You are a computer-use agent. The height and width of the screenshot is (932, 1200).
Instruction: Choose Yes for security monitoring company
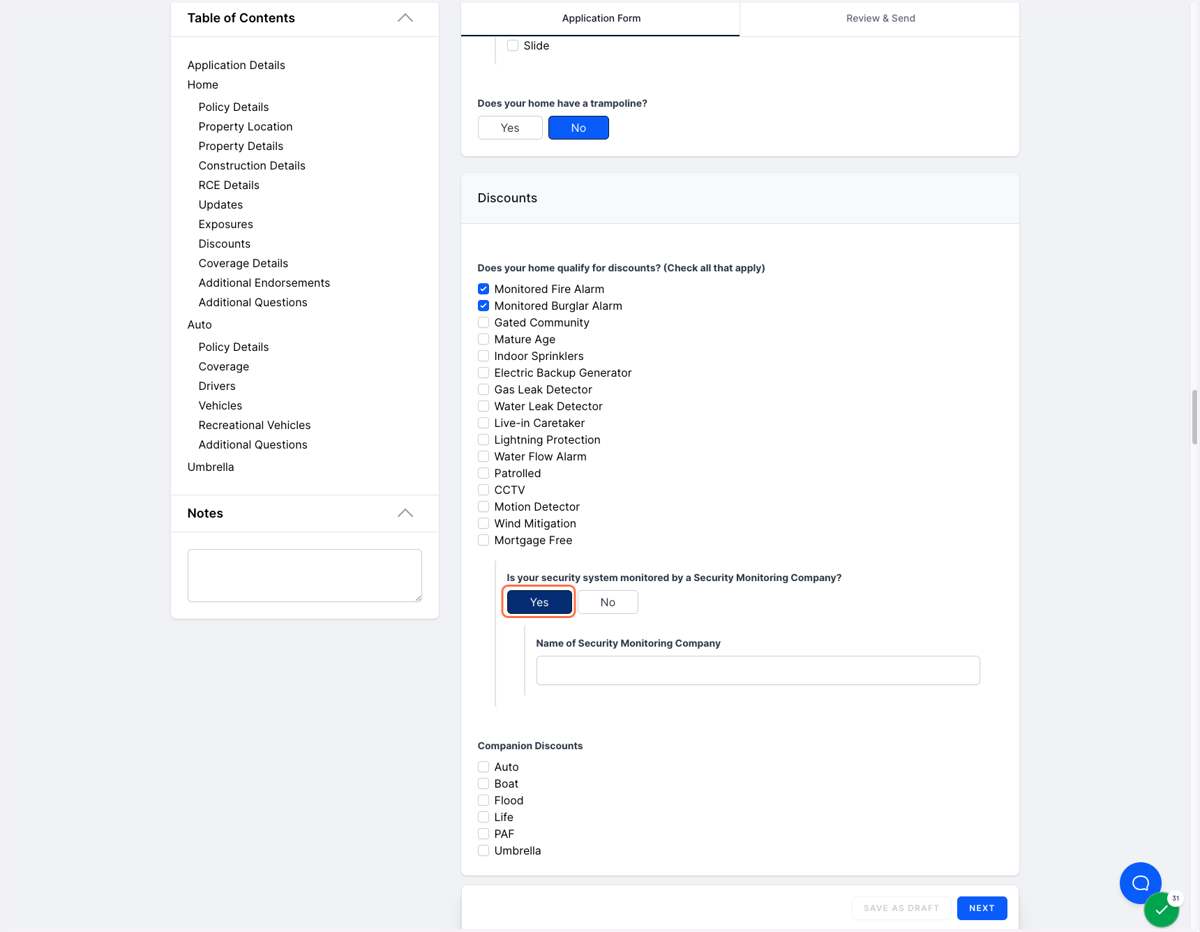point(539,602)
